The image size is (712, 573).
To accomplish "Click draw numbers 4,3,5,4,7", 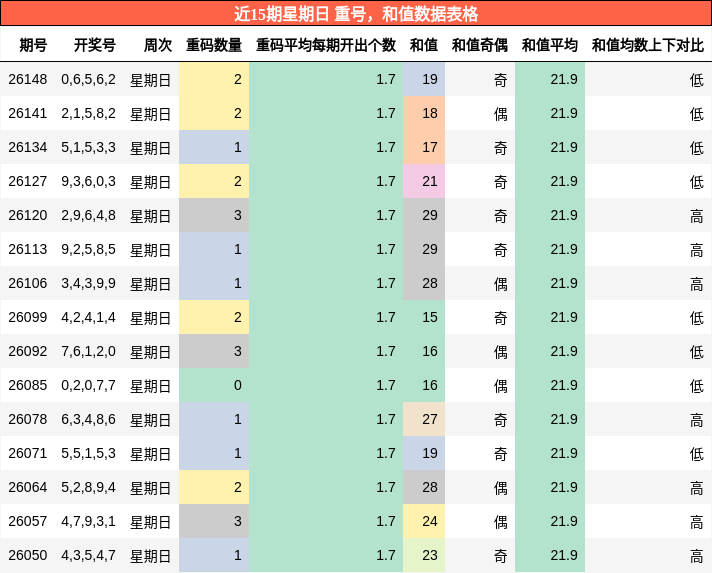I will tap(89, 555).
